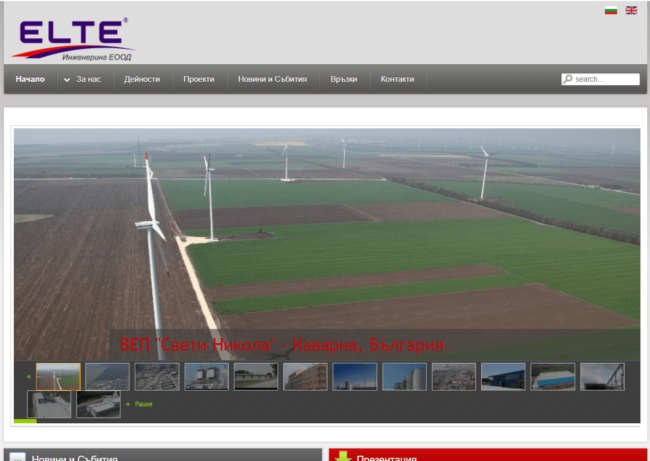650x461 pixels.
Task: Click the next arrow beside Пауза
Action: pyautogui.click(x=127, y=404)
